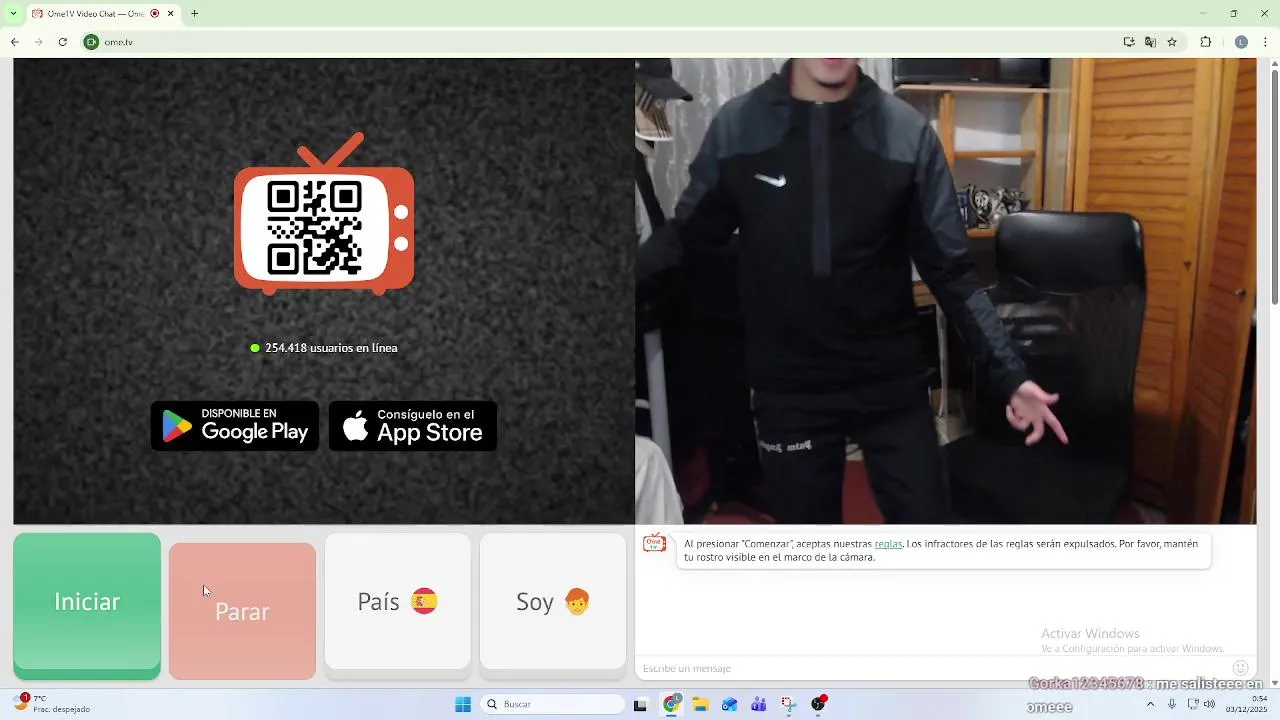
Task: Open the Chrome three-dot menu
Action: pos(1265,42)
